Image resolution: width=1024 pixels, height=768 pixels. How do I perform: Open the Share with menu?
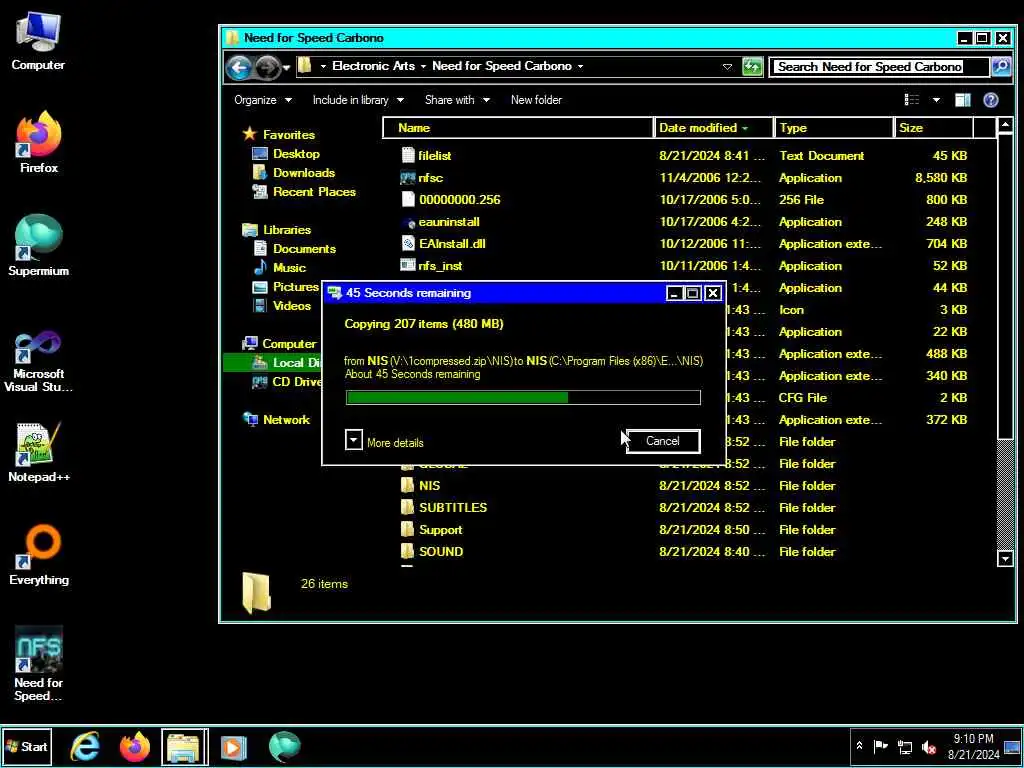click(x=456, y=100)
